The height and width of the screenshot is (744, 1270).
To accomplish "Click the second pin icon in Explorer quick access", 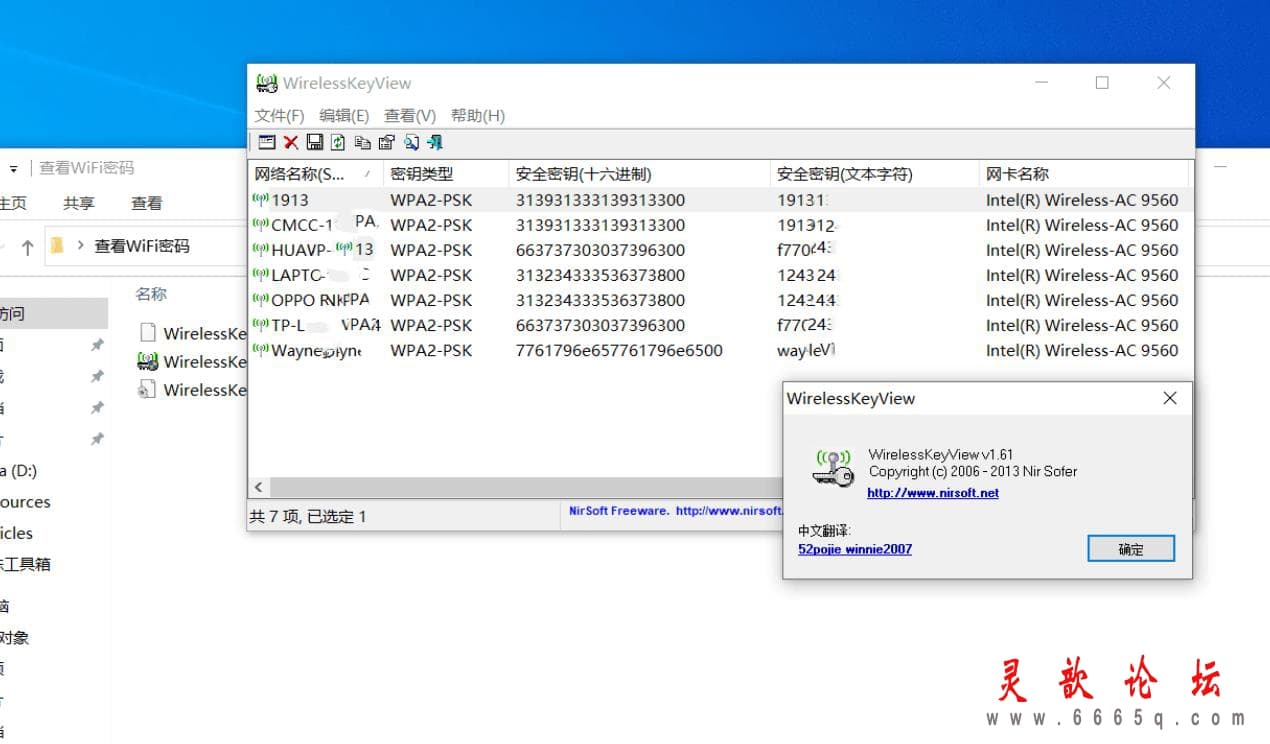I will point(97,376).
